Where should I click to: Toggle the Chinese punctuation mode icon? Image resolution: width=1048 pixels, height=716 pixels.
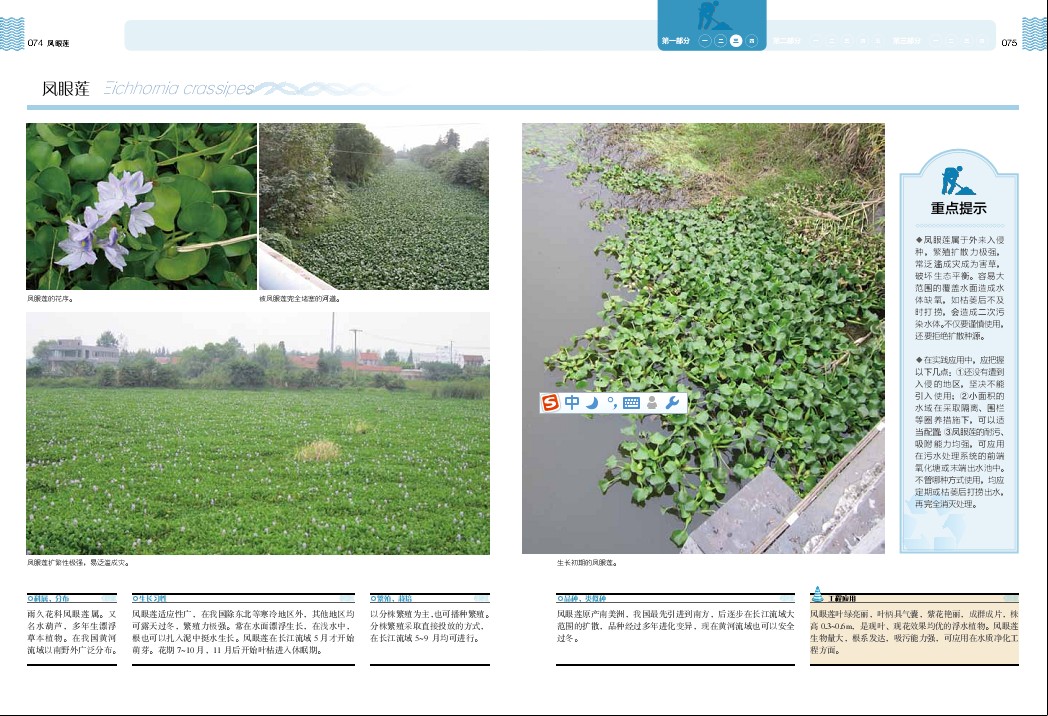click(611, 402)
